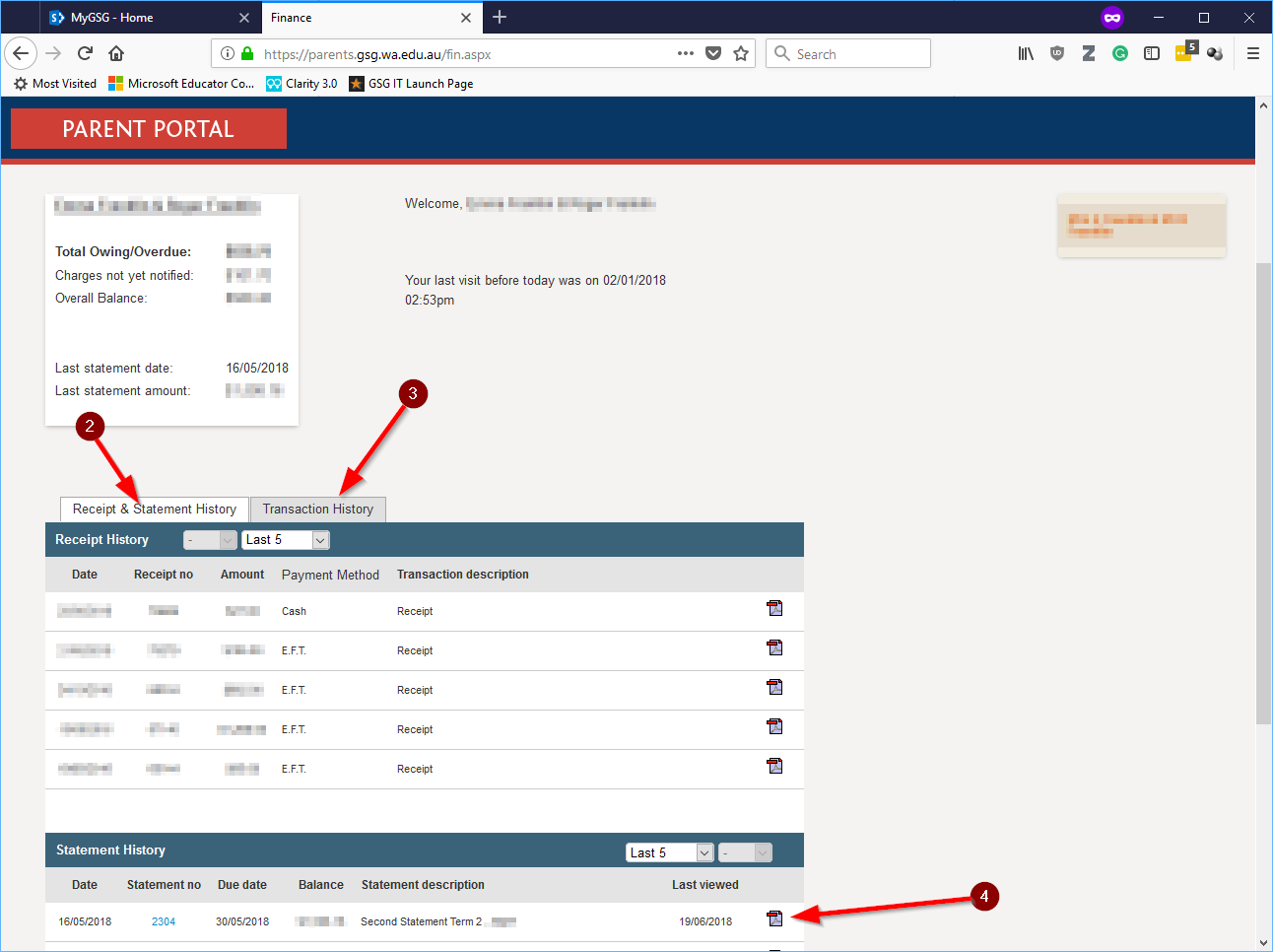Expand the year selector next to Receipt History
The height and width of the screenshot is (952, 1273).
210,539
